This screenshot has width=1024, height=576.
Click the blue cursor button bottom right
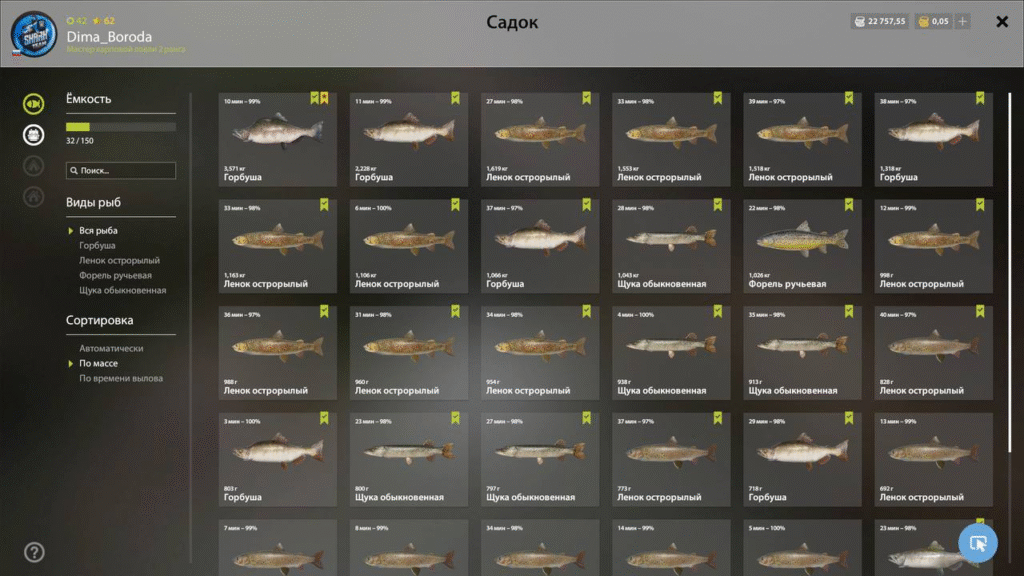pos(978,543)
